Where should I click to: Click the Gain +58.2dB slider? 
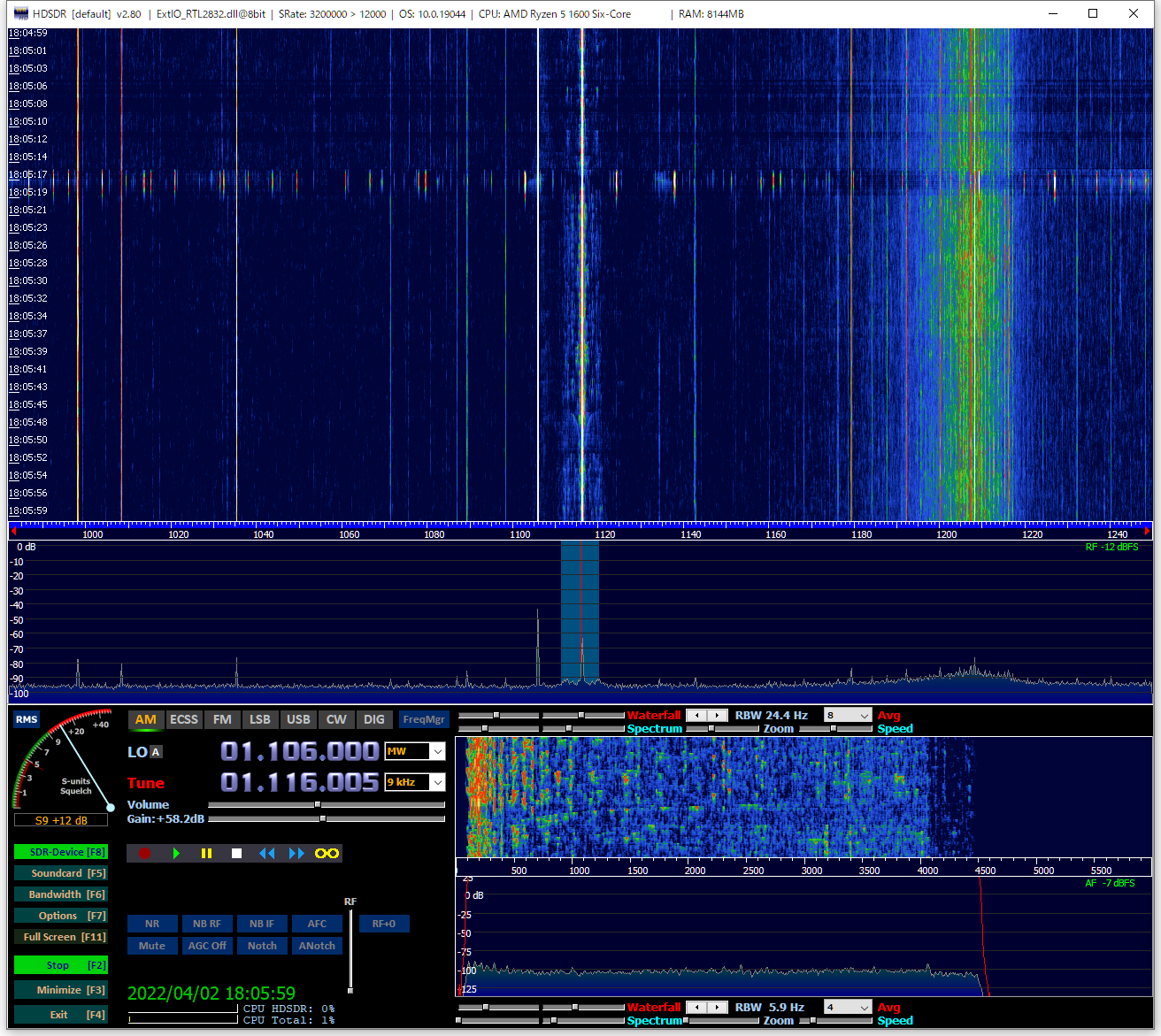point(327,819)
